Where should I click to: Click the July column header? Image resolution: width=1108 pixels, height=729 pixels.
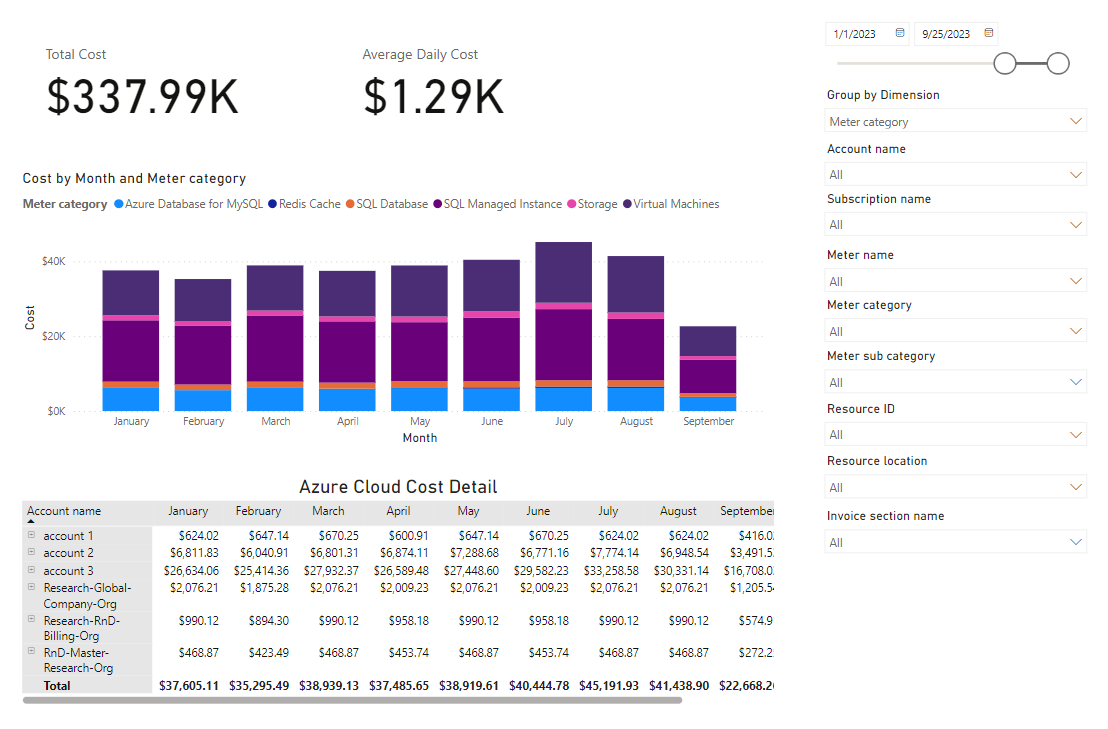pos(608,511)
